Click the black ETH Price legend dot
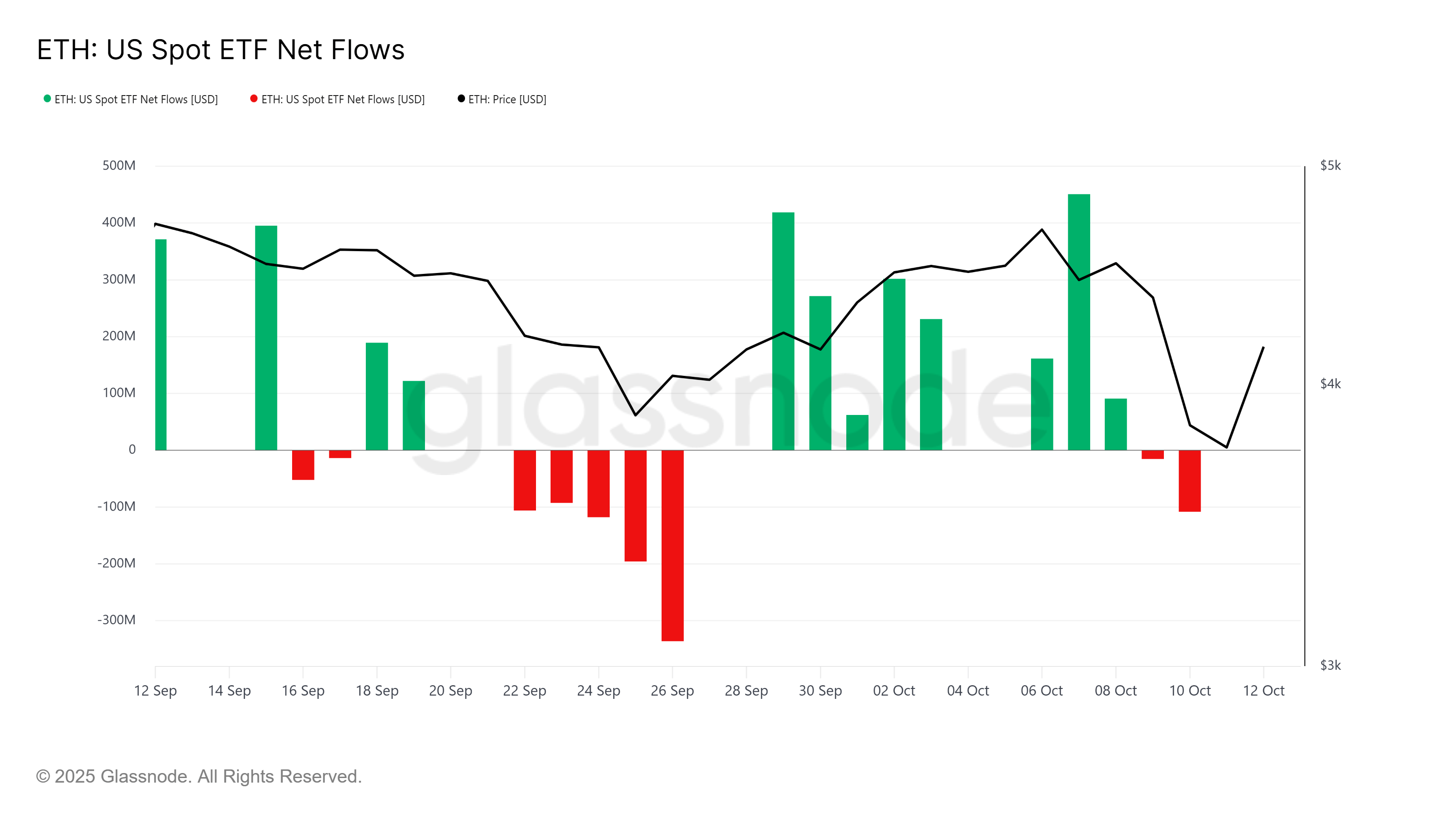 point(461,99)
